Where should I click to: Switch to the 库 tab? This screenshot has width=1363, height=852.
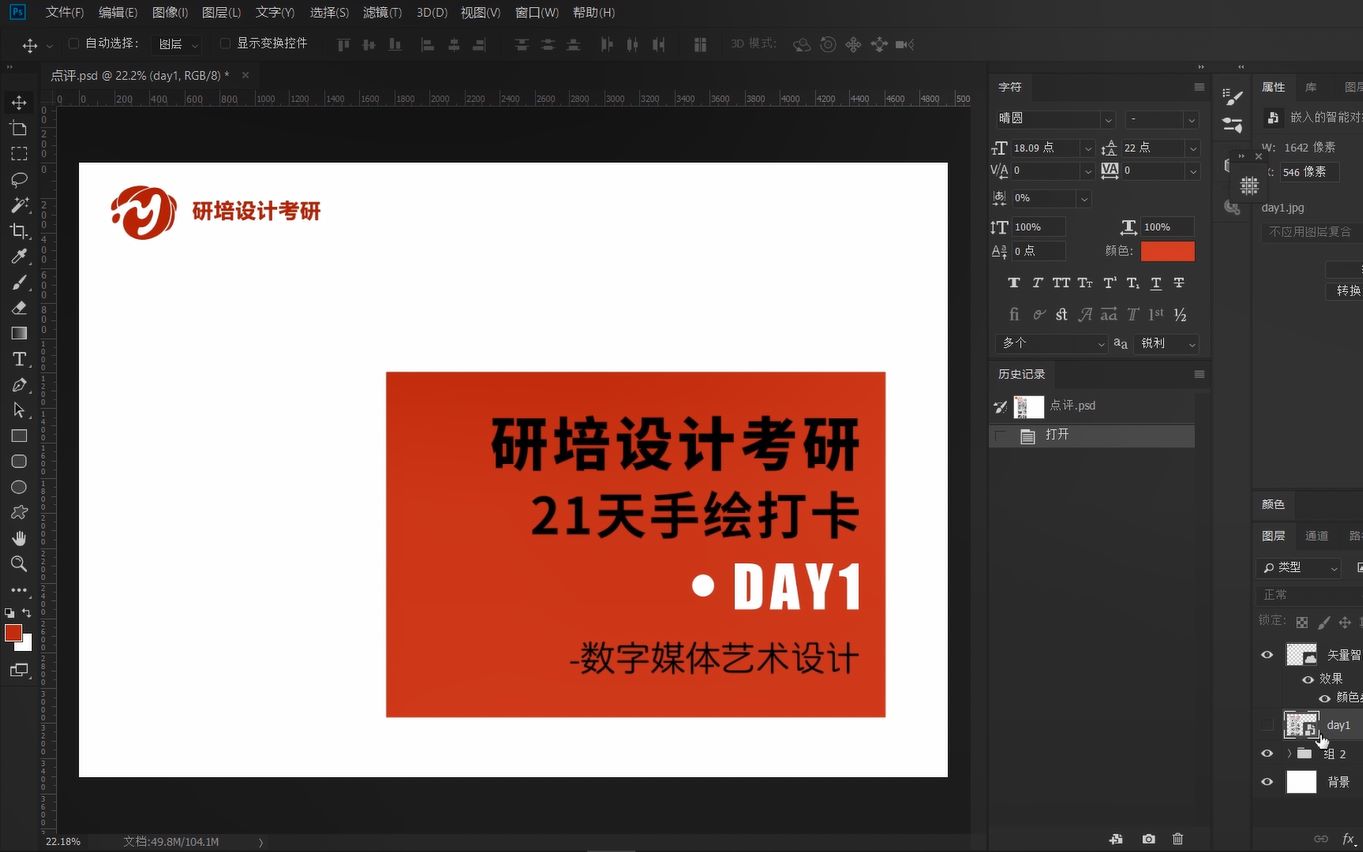1311,88
